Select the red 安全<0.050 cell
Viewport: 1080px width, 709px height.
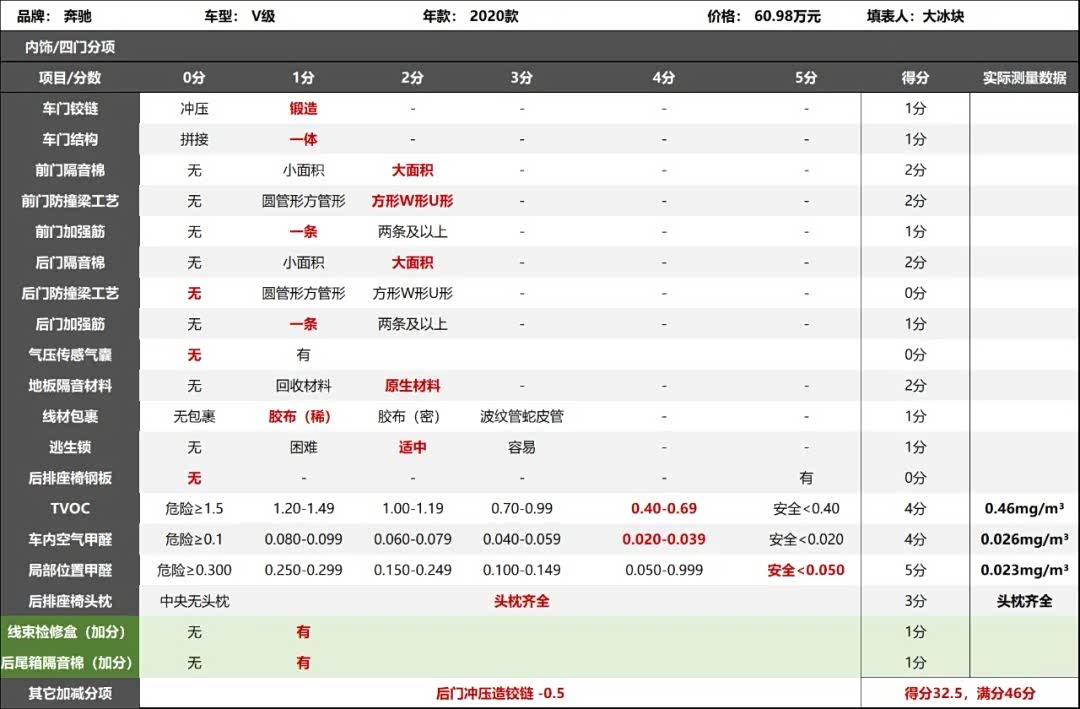806,571
